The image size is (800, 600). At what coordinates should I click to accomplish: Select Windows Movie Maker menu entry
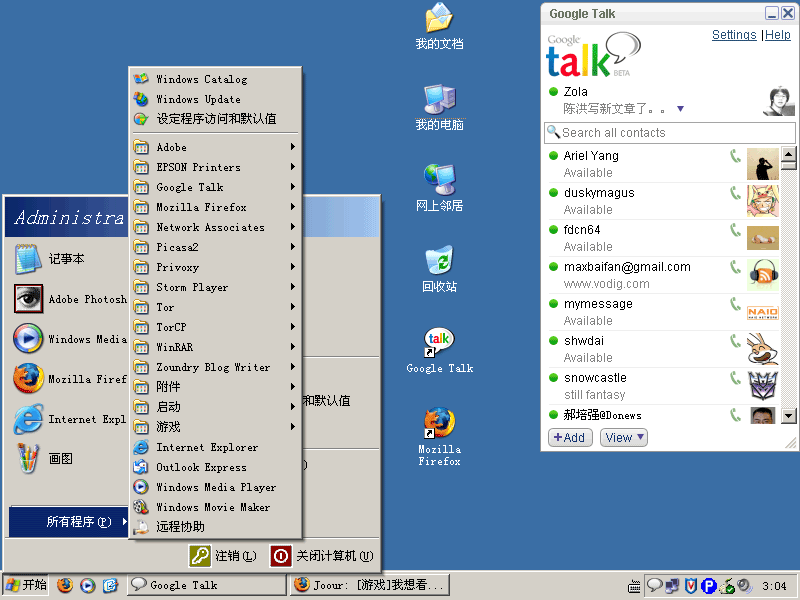click(214, 507)
